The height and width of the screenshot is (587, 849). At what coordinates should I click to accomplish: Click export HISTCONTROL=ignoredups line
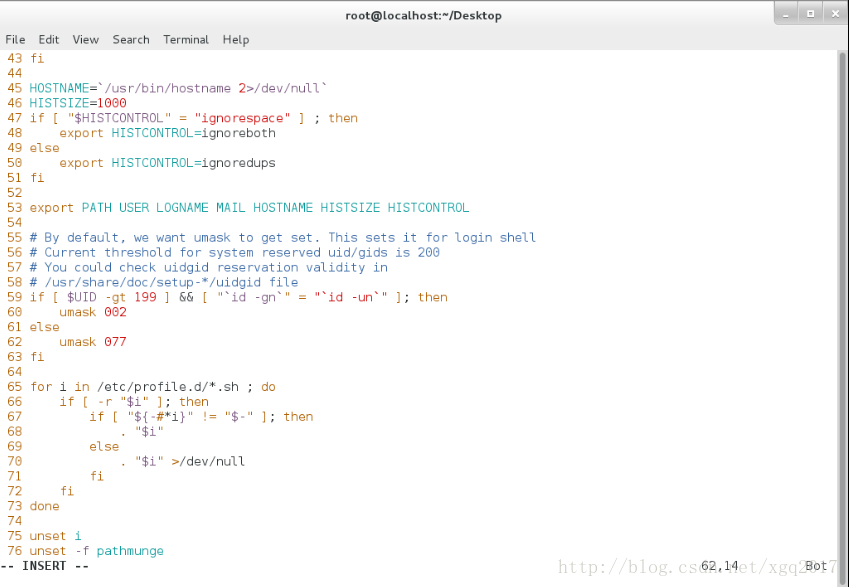[x=167, y=163]
